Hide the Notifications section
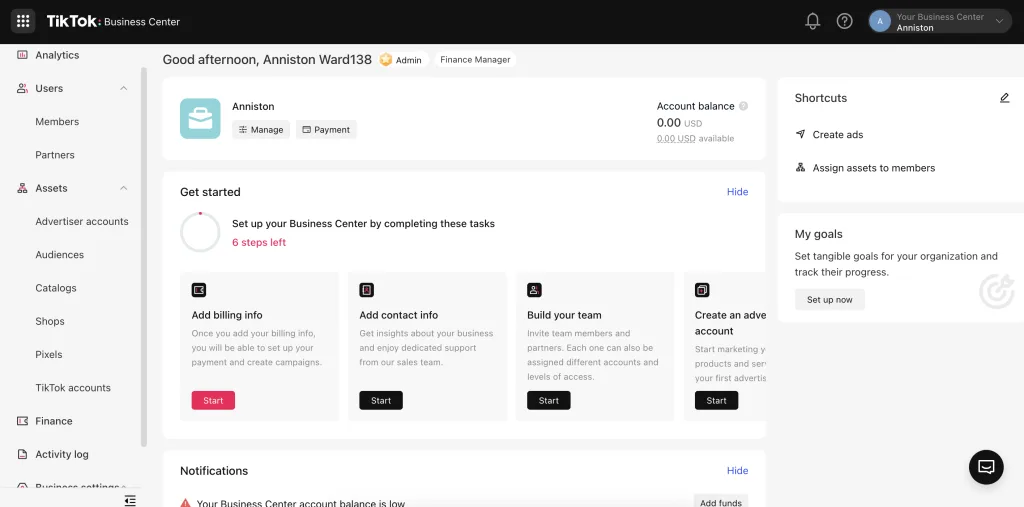1024x507 pixels. point(737,470)
